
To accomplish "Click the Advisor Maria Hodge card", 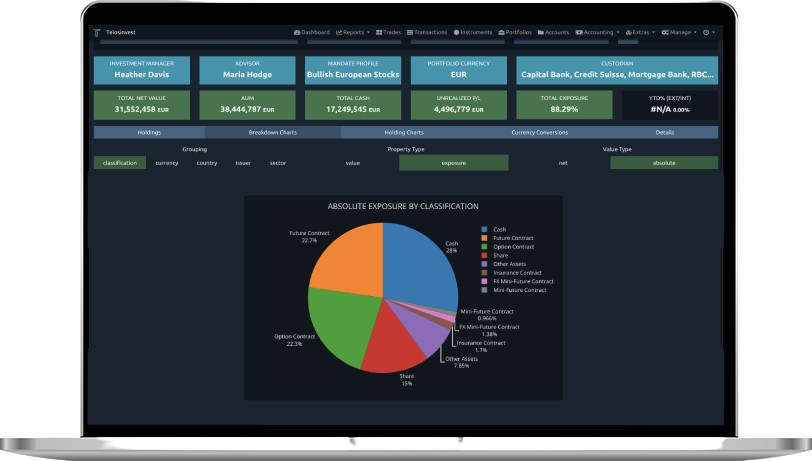I will [x=248, y=70].
